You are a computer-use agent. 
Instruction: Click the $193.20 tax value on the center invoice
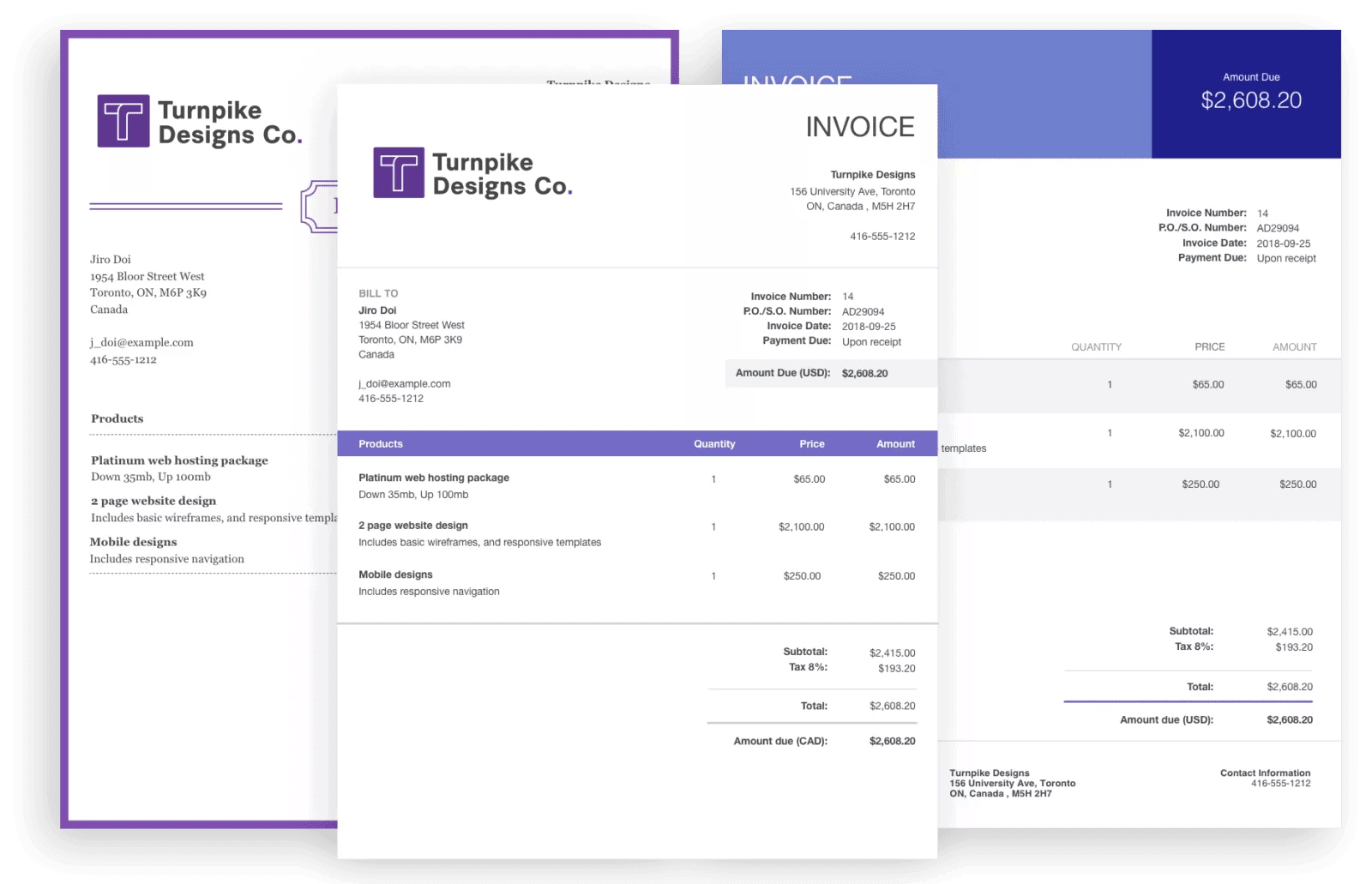[x=896, y=669]
